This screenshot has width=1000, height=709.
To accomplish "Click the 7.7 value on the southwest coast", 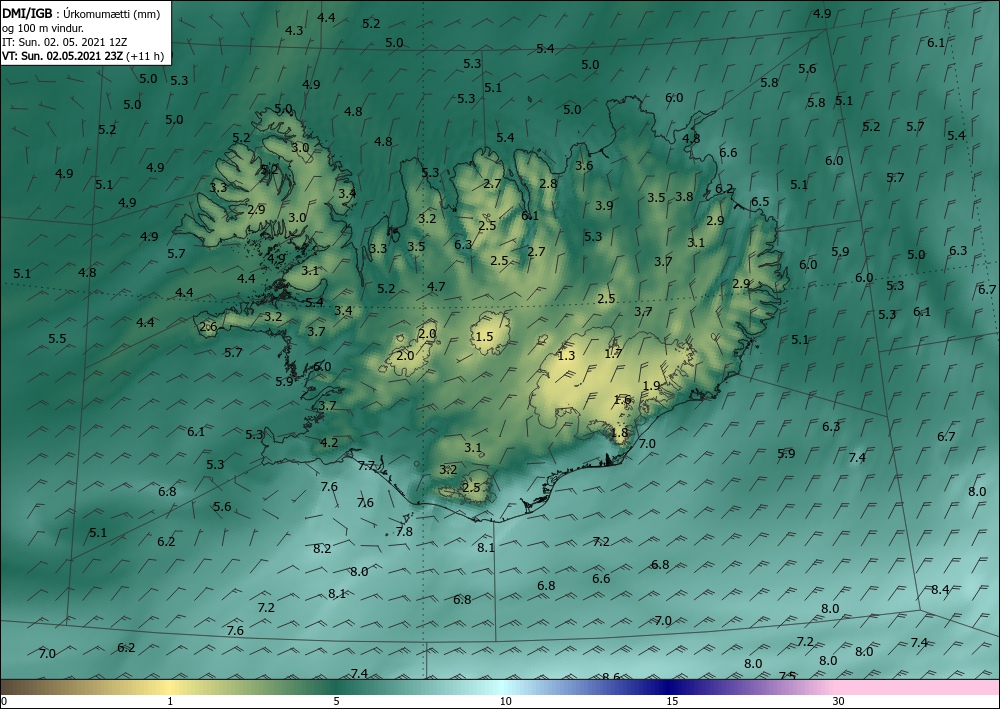I will click(x=366, y=466).
